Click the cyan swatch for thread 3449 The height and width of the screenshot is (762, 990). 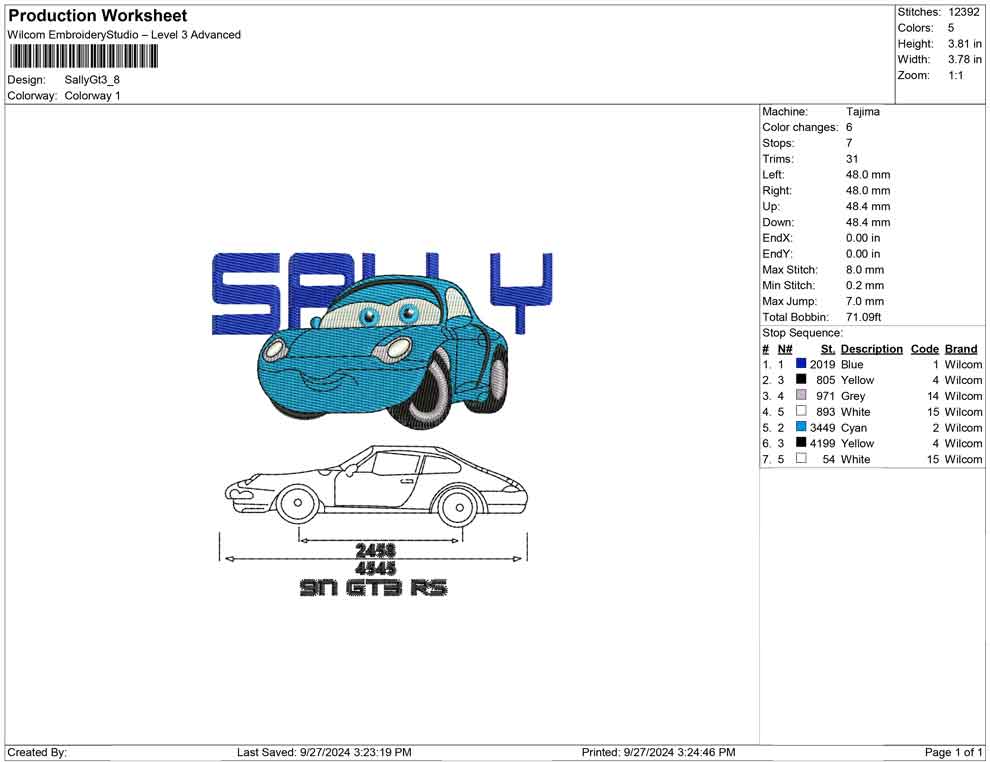click(x=801, y=427)
